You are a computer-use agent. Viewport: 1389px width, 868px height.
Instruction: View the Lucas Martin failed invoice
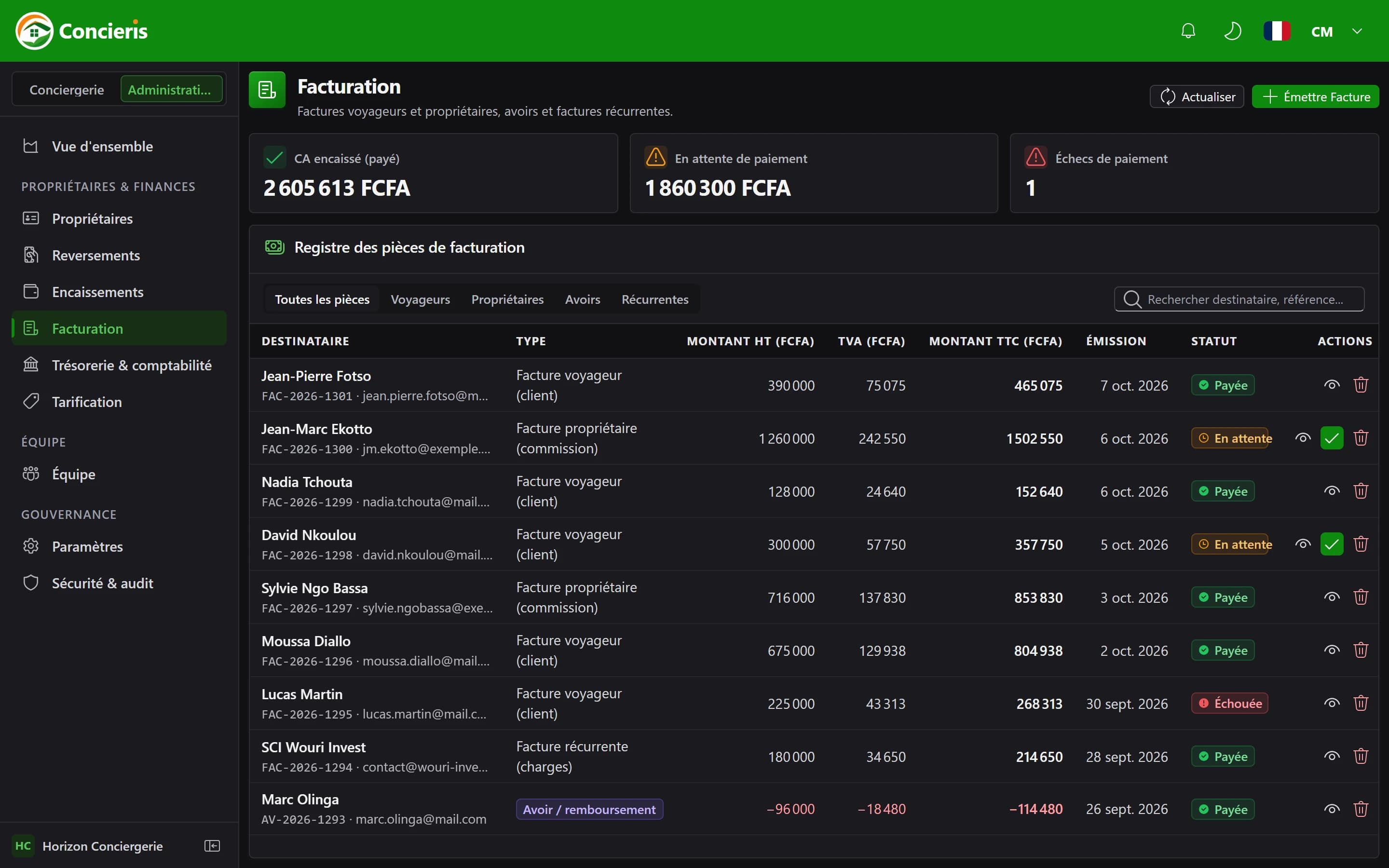1332,703
